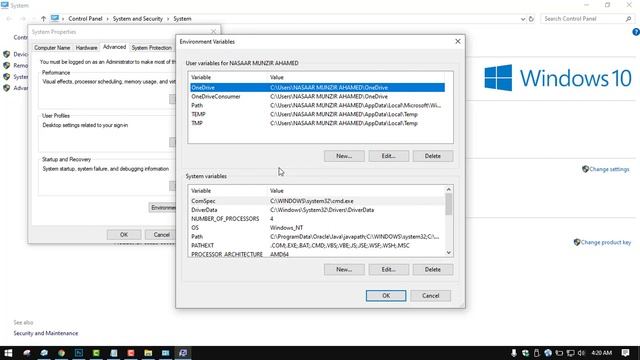This screenshot has height=360, width=640.
Task: Launch Chrome from the taskbar
Action: 61,353
